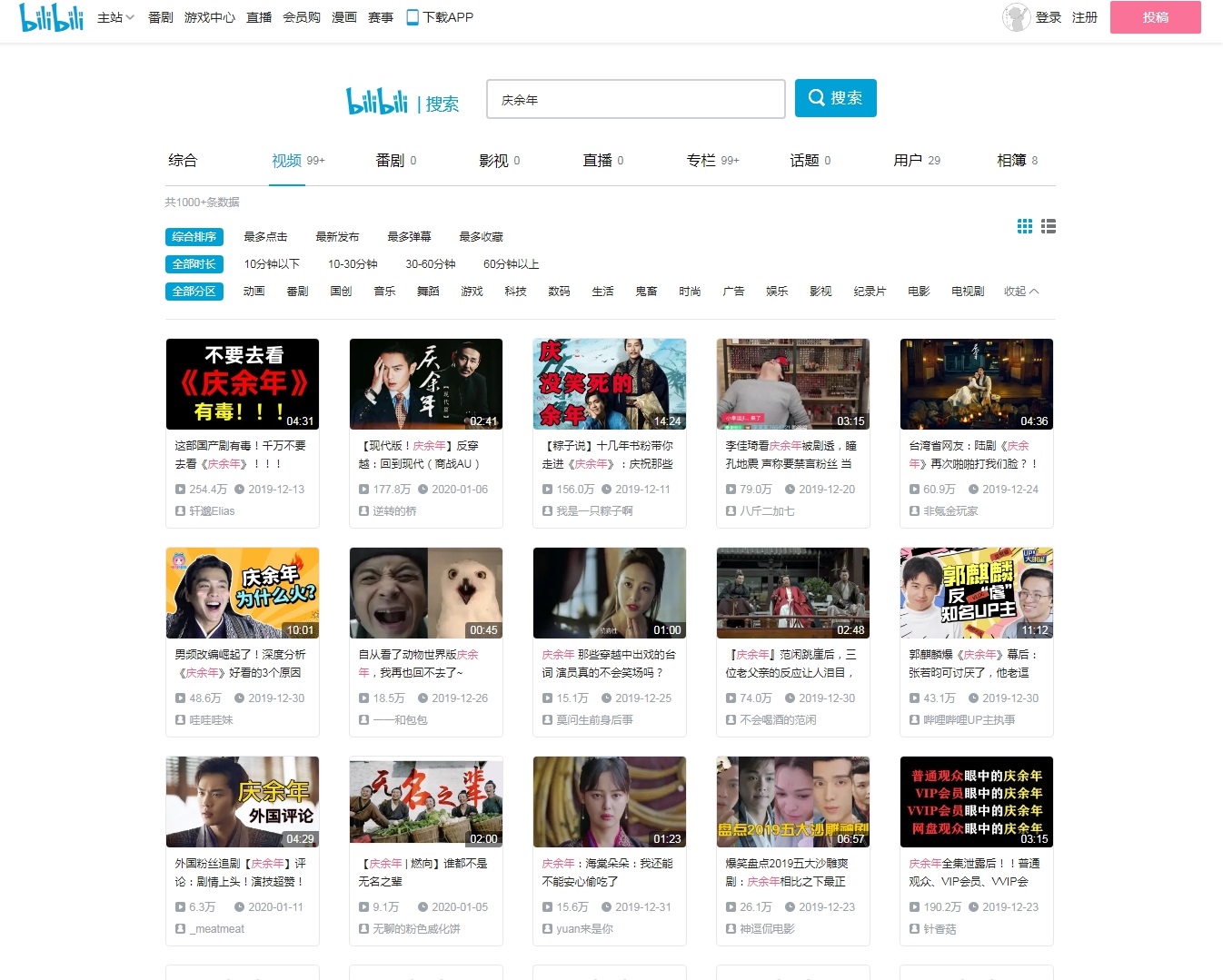Open the 14:24 粽子说 video thumbnail

[610, 384]
